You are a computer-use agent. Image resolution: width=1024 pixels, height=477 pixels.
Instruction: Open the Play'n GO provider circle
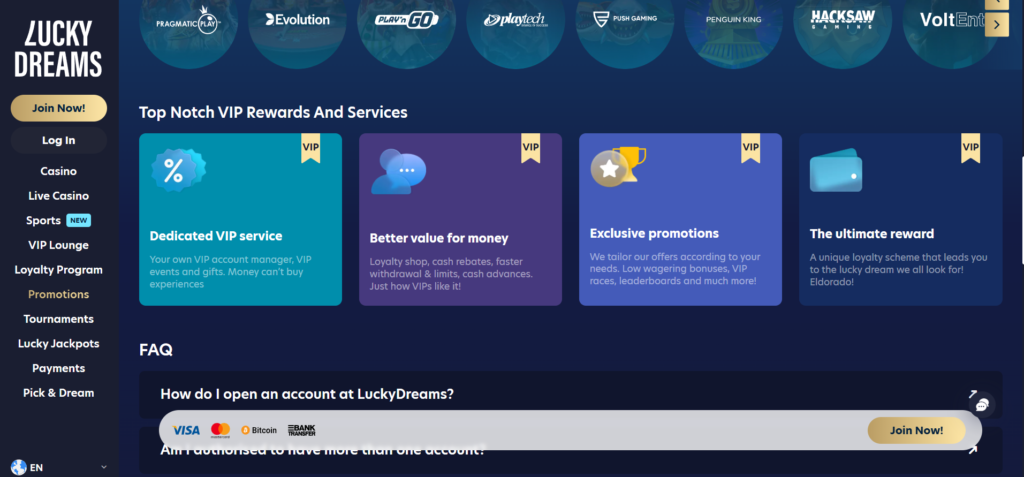(x=407, y=22)
